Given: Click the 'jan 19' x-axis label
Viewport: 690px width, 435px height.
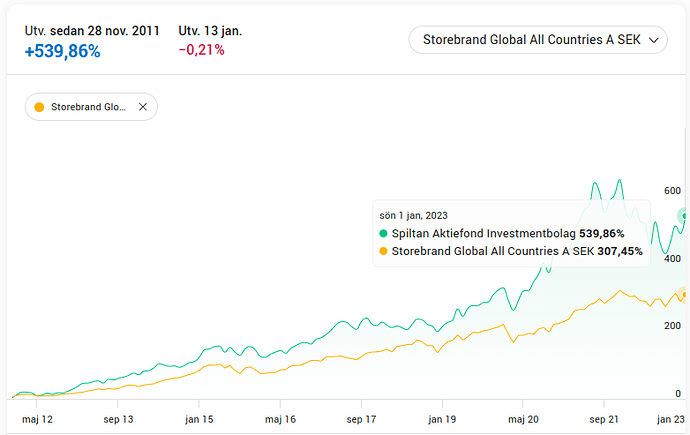Looking at the screenshot, I should coord(442,419).
